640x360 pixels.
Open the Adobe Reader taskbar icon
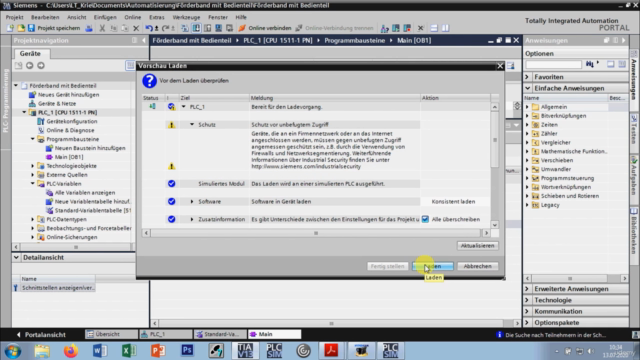click(331, 351)
